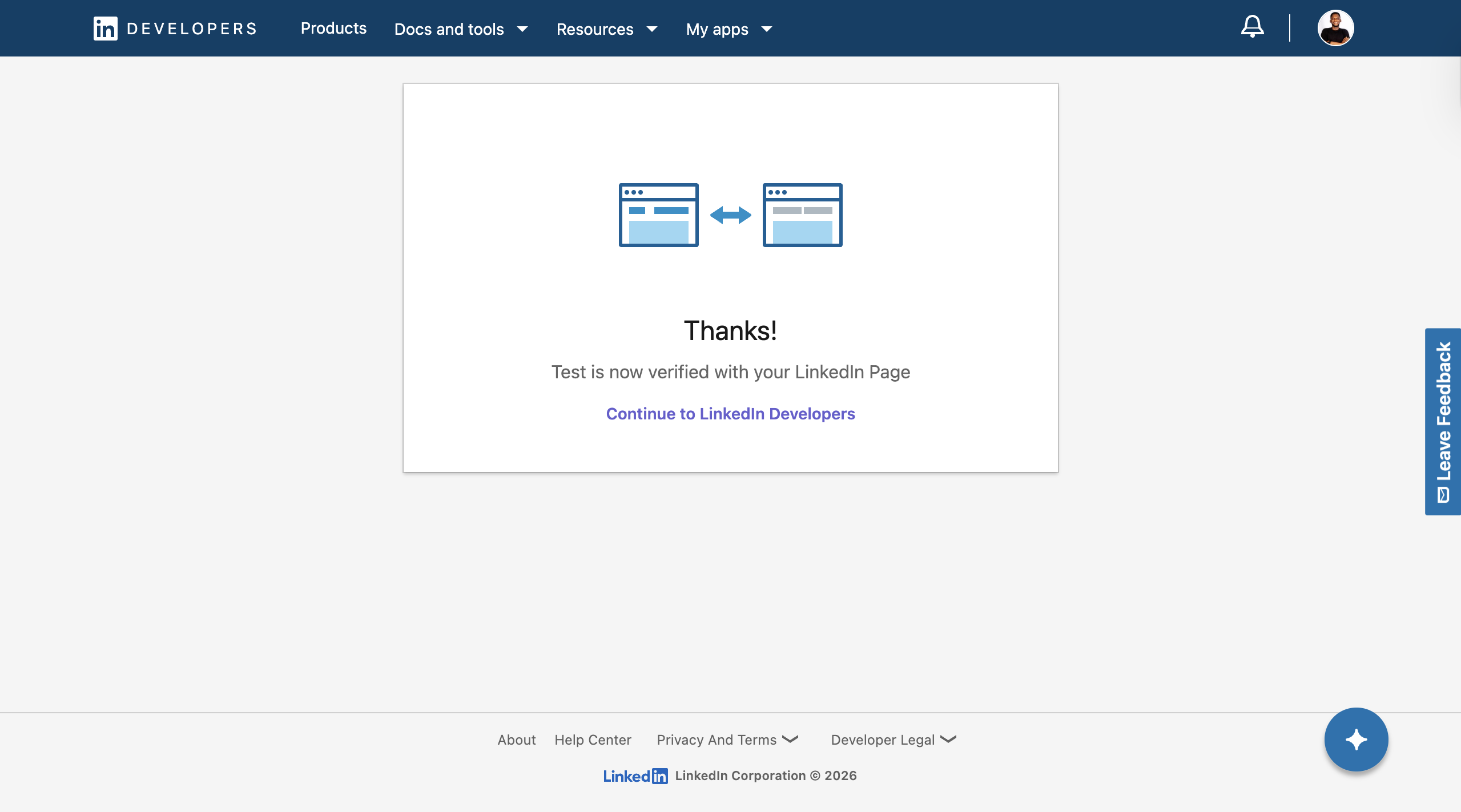This screenshot has height=812, width=1461.
Task: Click the double-headed arrow illustration
Action: (x=730, y=215)
